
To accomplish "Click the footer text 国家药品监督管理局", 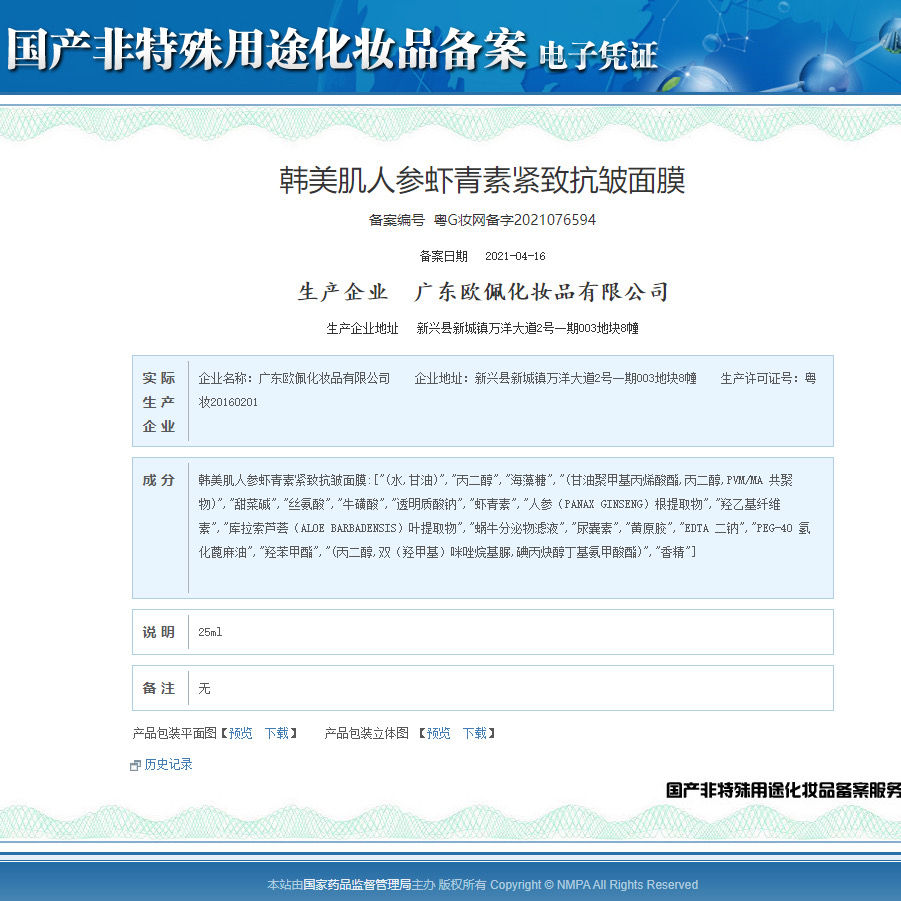I will [x=357, y=884].
